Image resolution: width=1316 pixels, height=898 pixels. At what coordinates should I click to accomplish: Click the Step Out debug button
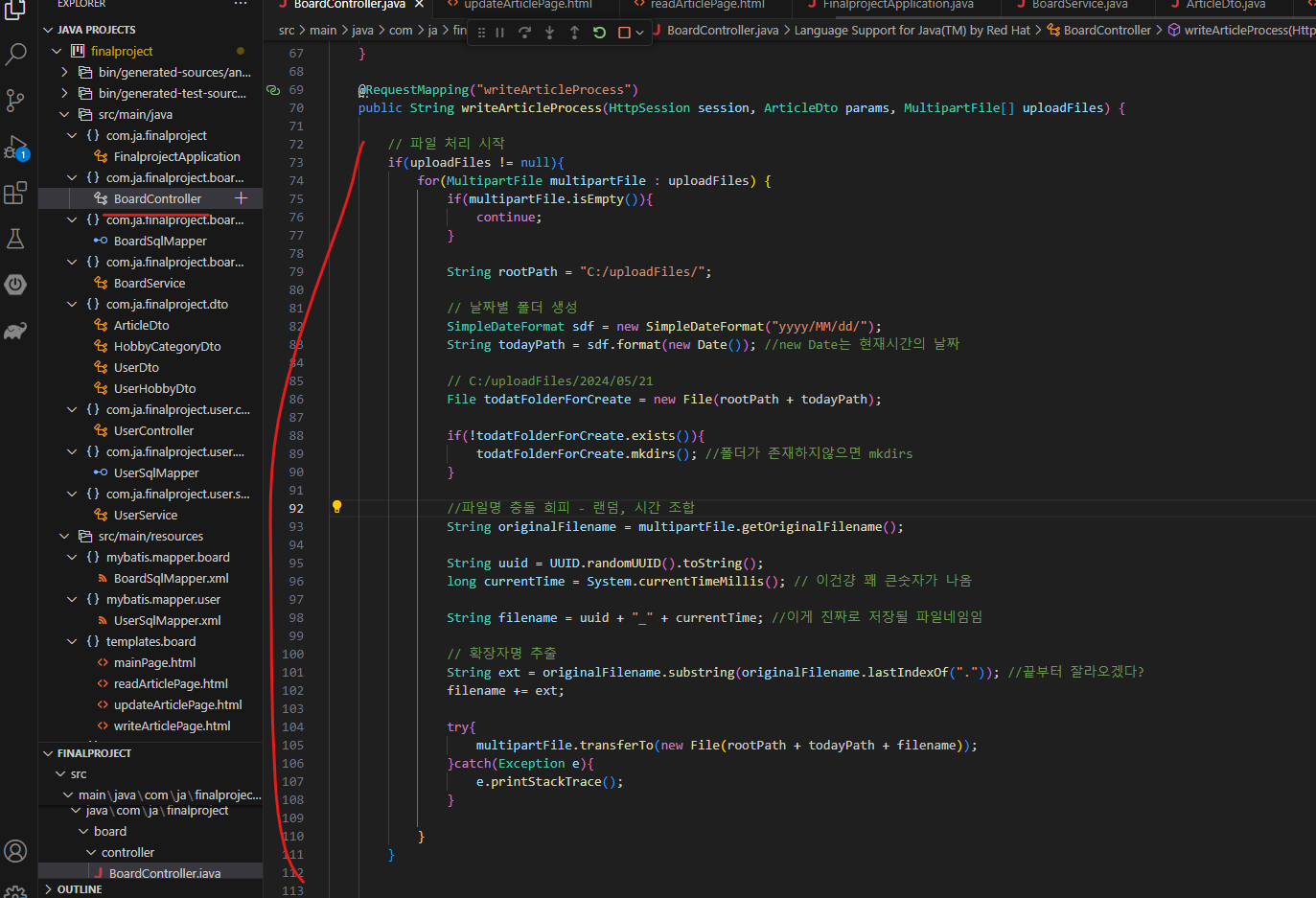574,33
